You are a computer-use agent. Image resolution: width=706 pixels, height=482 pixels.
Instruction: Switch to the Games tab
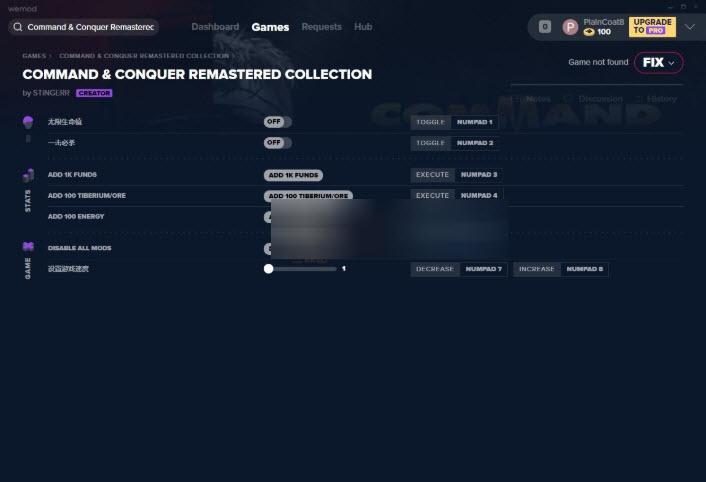(x=270, y=27)
